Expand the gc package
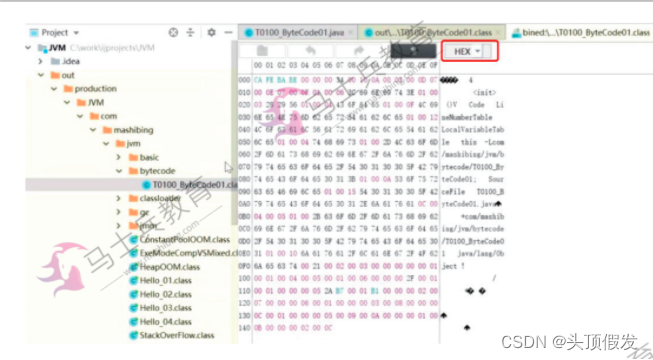Image resolution: width=653 pixels, height=360 pixels. tap(119, 212)
